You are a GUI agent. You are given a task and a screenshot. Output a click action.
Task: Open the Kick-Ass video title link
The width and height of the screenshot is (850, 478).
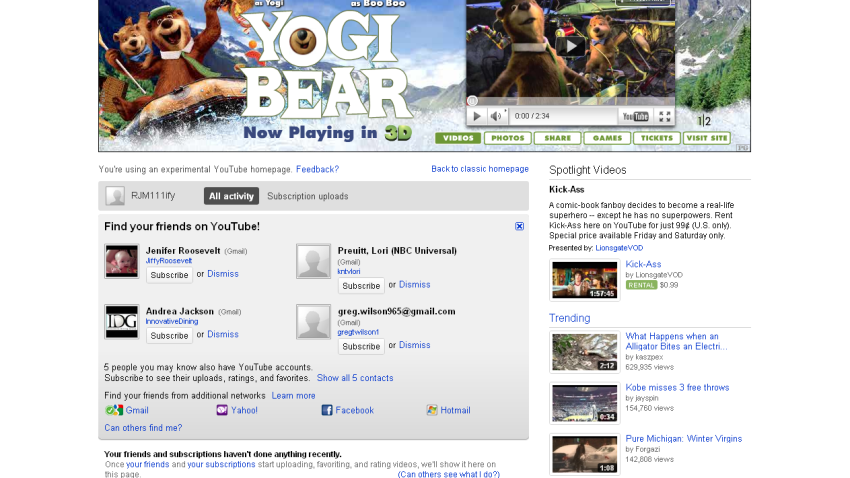pyautogui.click(x=643, y=264)
